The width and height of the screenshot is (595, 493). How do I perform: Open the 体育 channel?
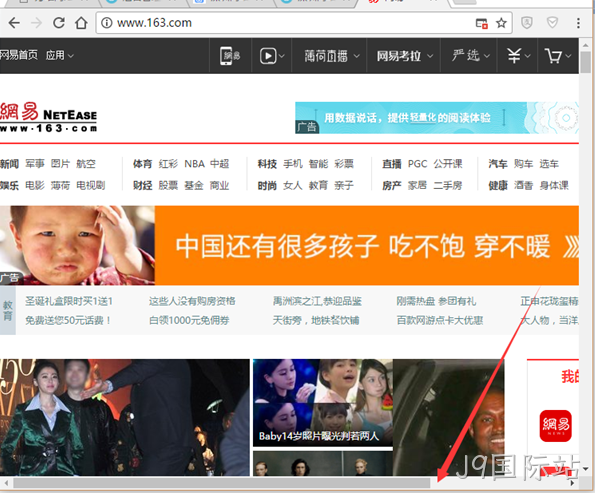point(142,164)
